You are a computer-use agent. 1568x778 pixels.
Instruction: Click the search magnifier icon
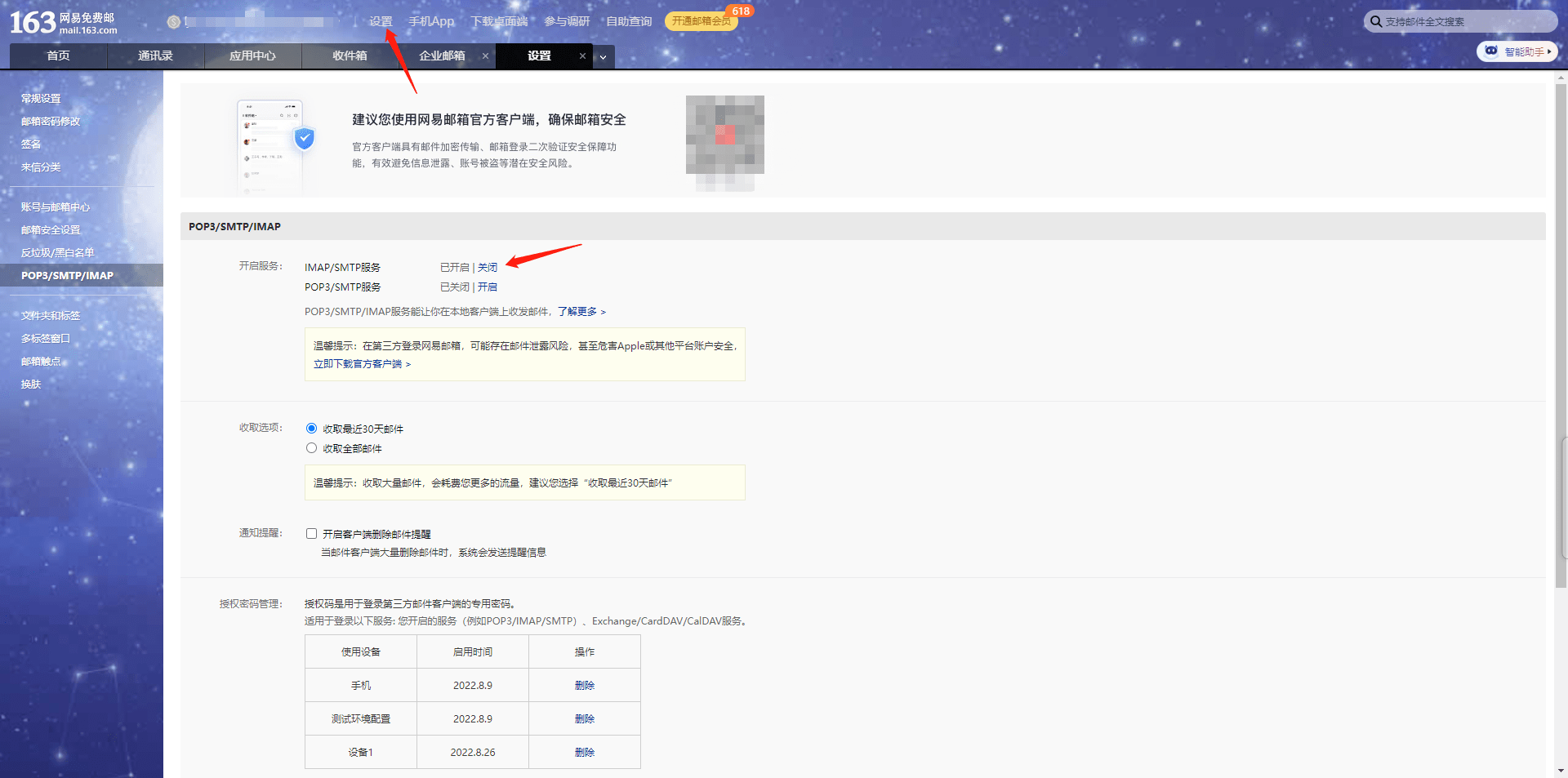[1376, 22]
